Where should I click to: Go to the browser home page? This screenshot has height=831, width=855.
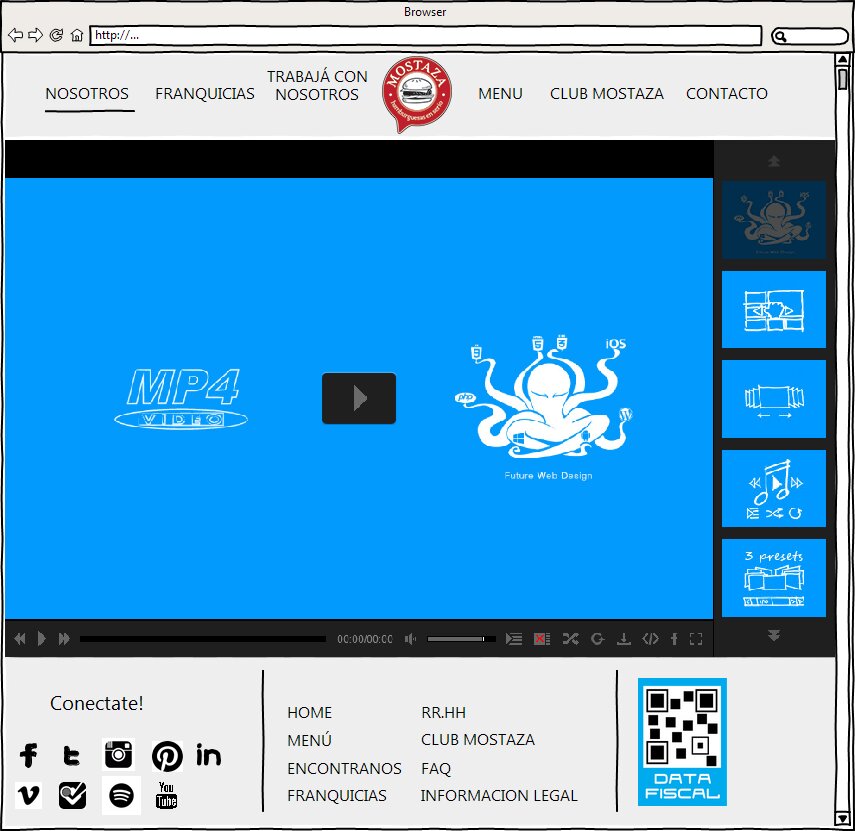[x=77, y=35]
